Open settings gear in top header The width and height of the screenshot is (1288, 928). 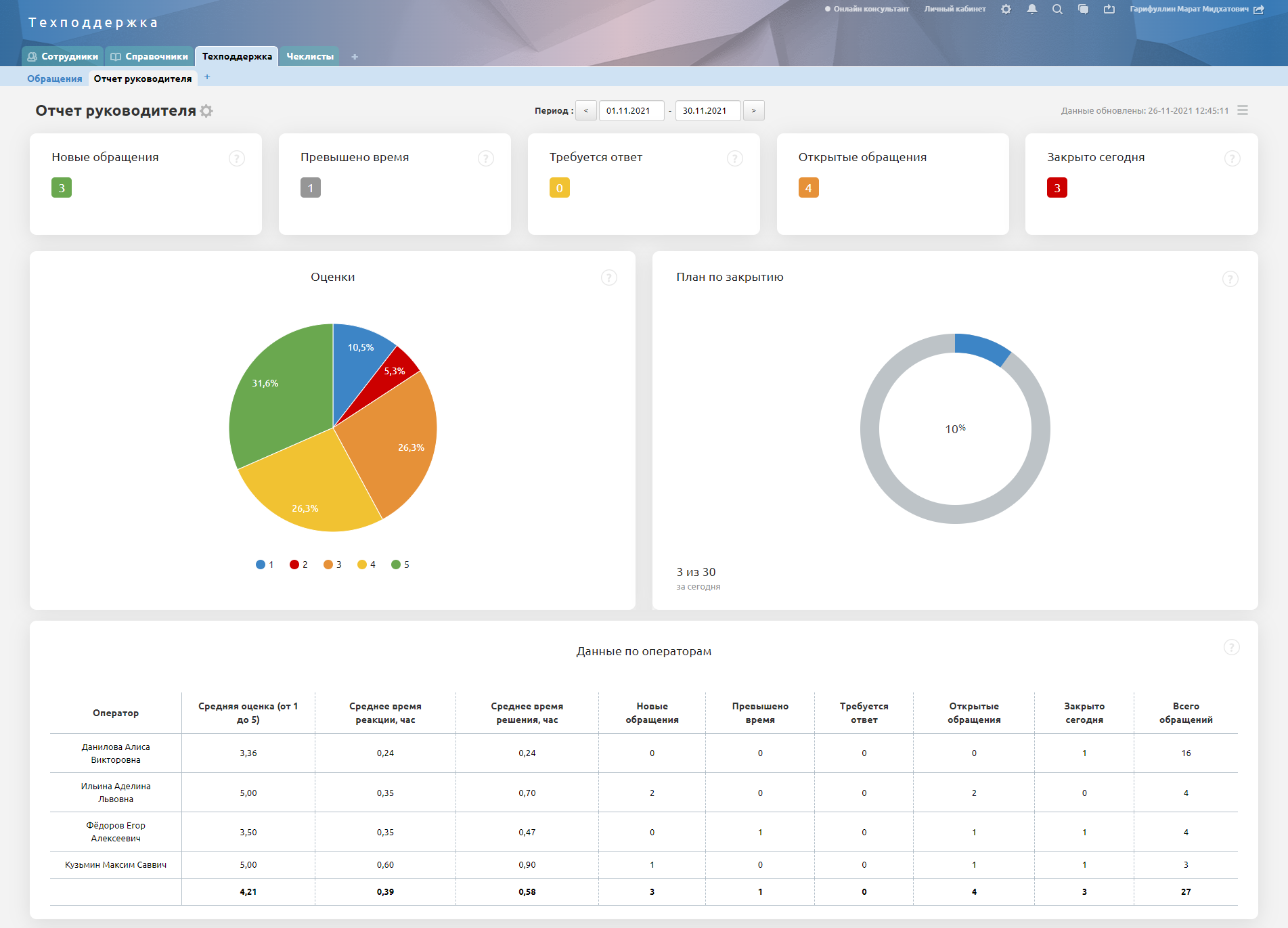[1006, 9]
